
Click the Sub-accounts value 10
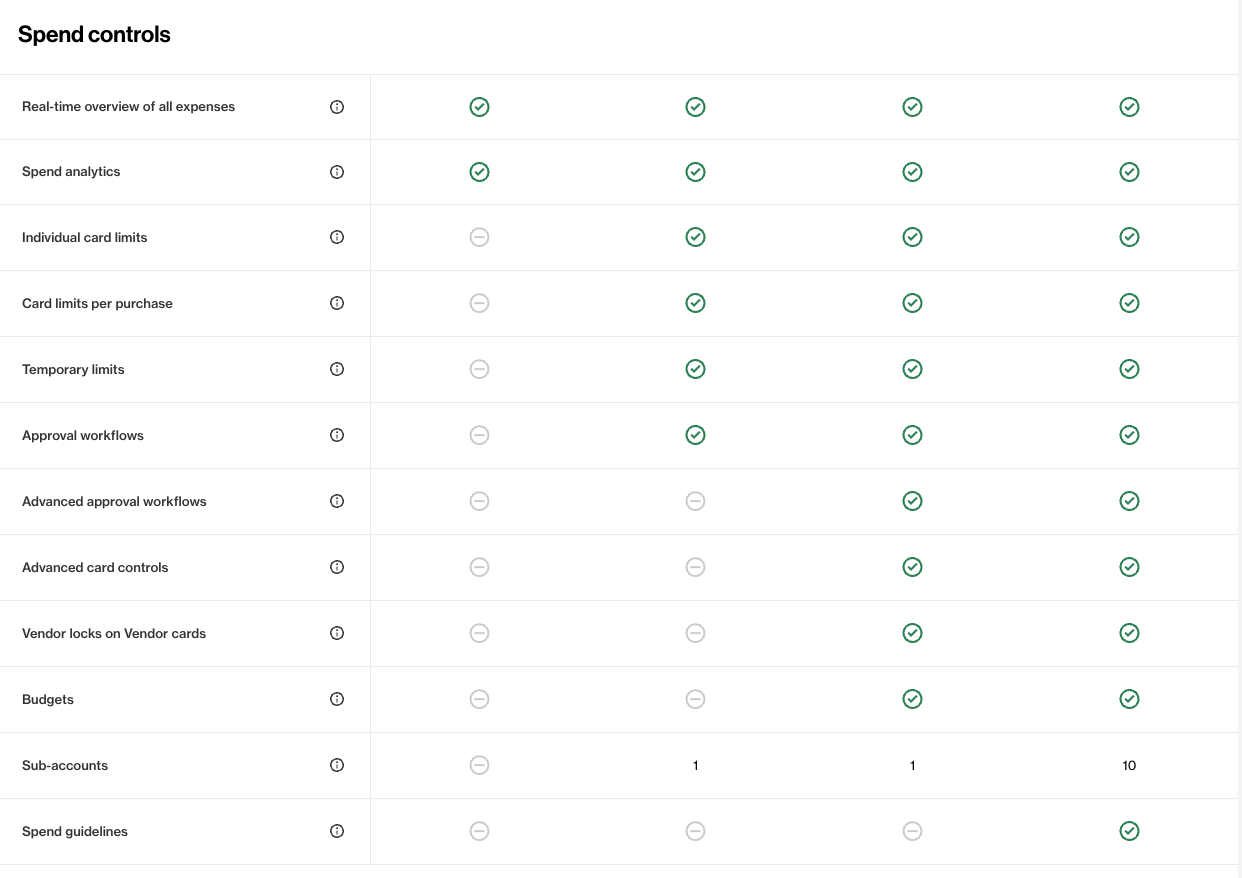(1129, 766)
